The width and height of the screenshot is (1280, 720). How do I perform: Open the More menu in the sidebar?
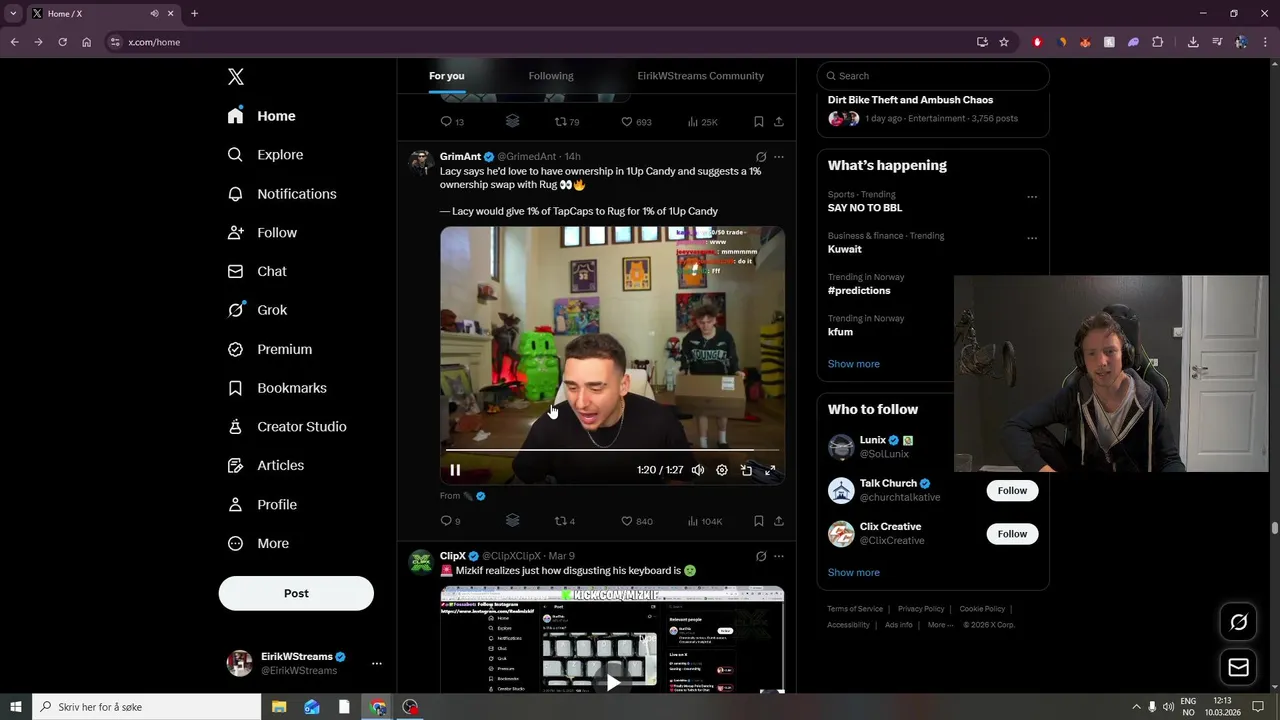259,544
